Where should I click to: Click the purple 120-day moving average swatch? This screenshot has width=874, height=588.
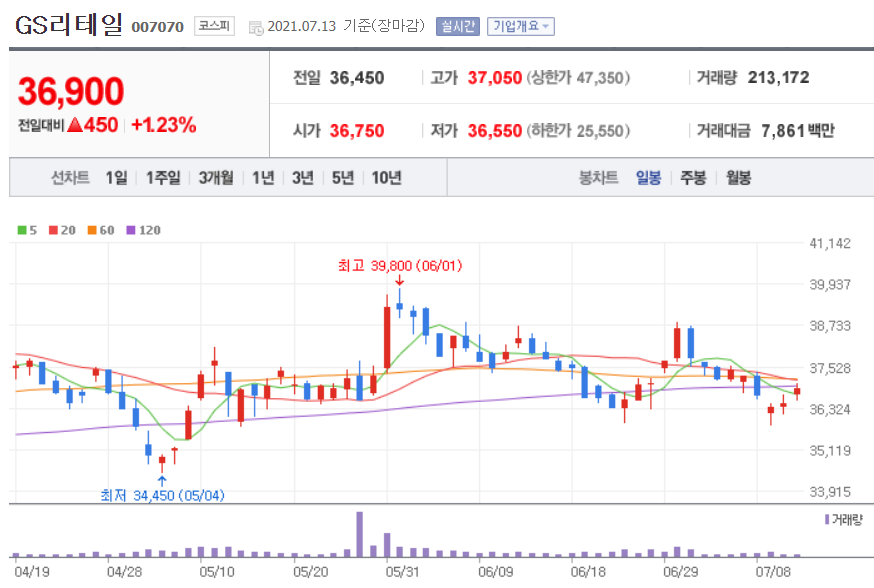click(x=131, y=230)
